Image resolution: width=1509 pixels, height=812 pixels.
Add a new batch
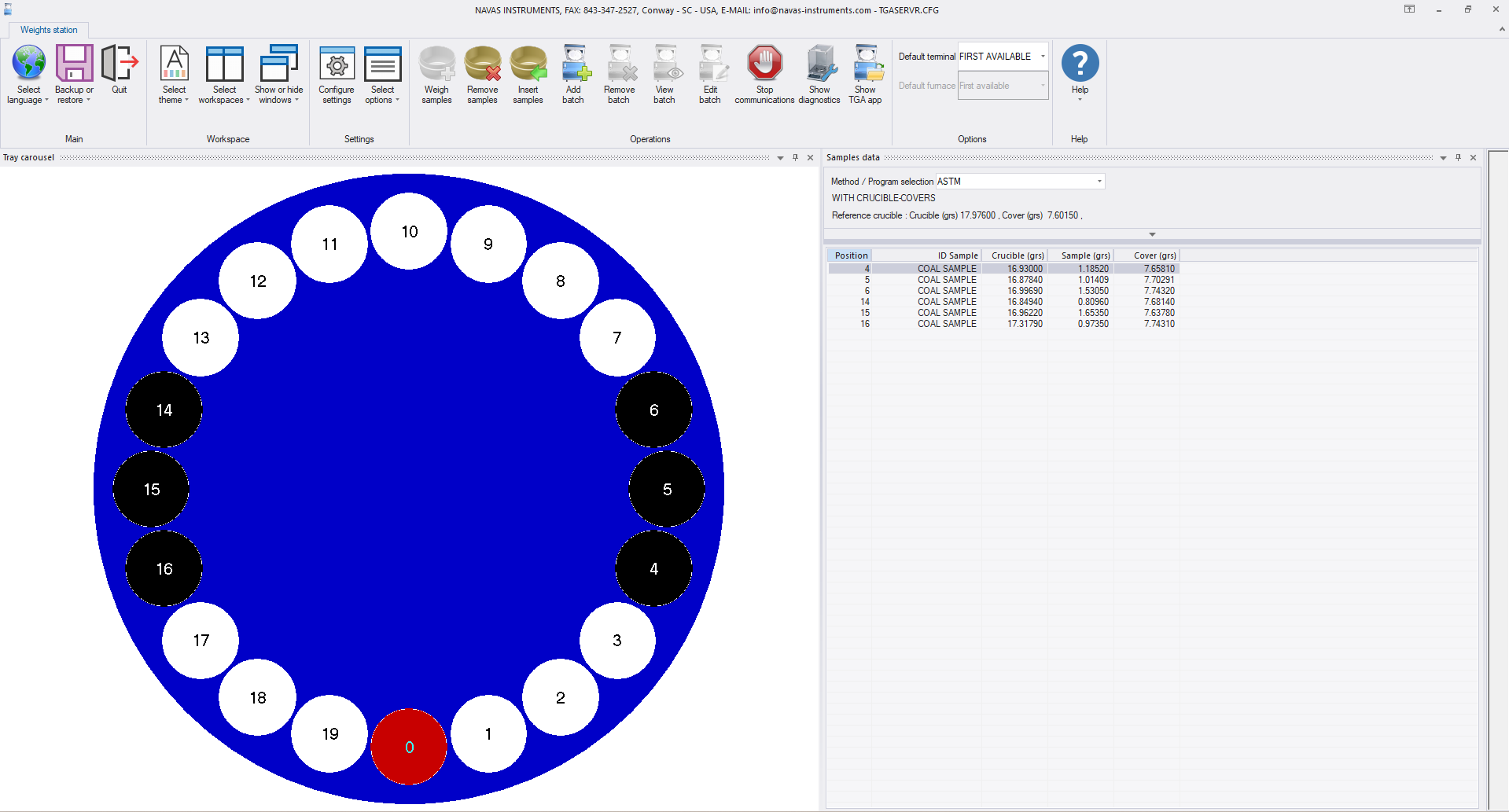pyautogui.click(x=573, y=75)
